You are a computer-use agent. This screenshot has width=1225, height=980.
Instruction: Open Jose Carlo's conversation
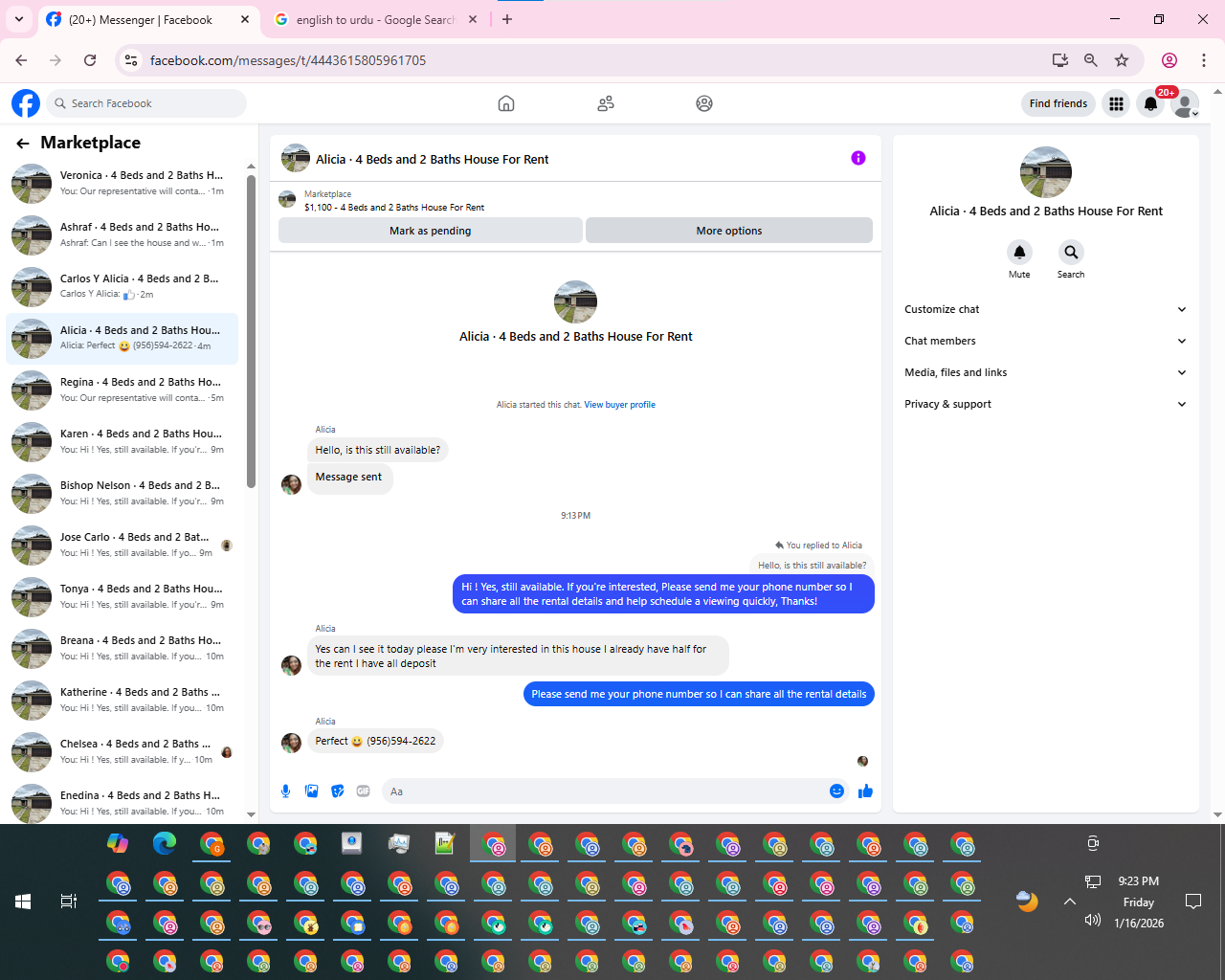[122, 546]
